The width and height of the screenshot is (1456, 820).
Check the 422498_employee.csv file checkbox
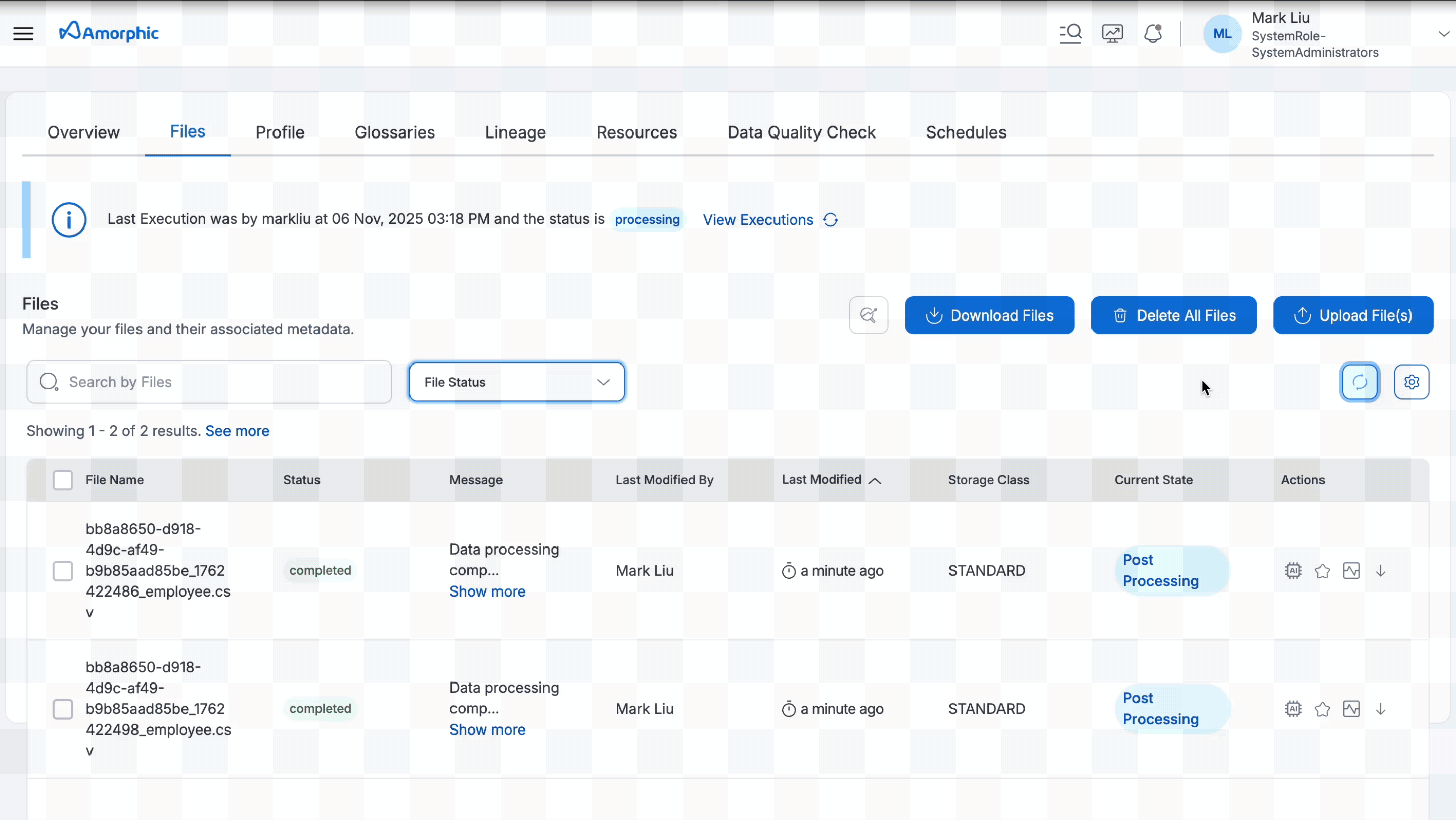click(x=63, y=709)
